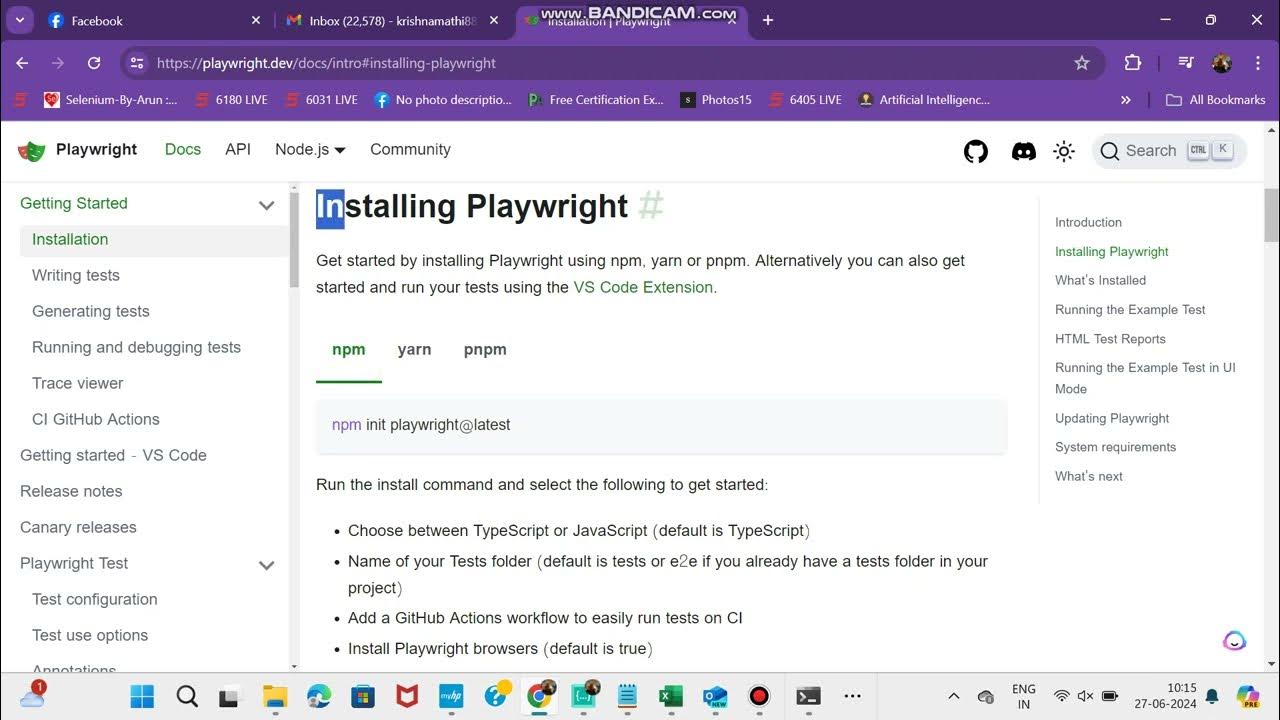
Task: Click the browser back arrow
Action: click(23, 63)
